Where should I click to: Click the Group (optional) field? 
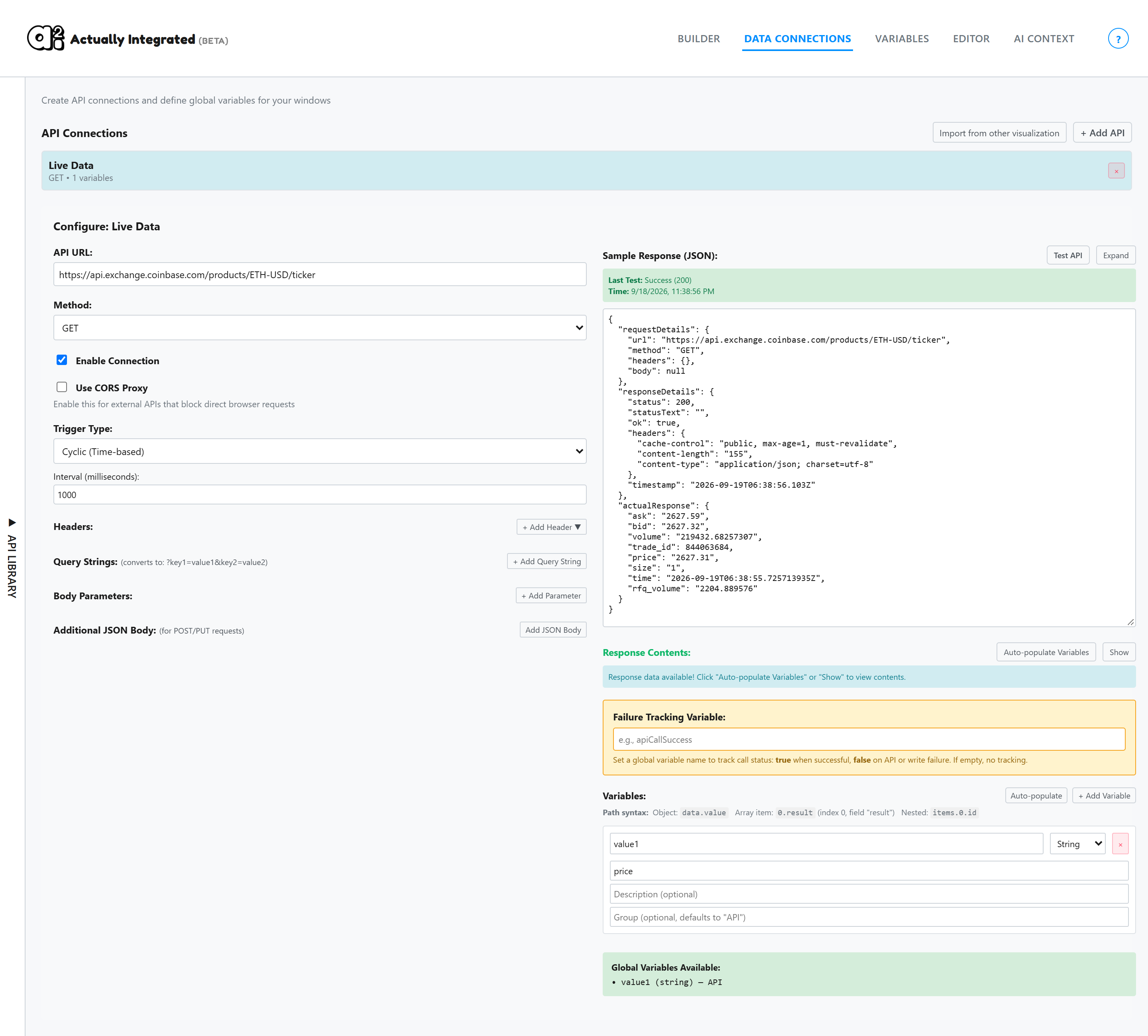(x=869, y=917)
